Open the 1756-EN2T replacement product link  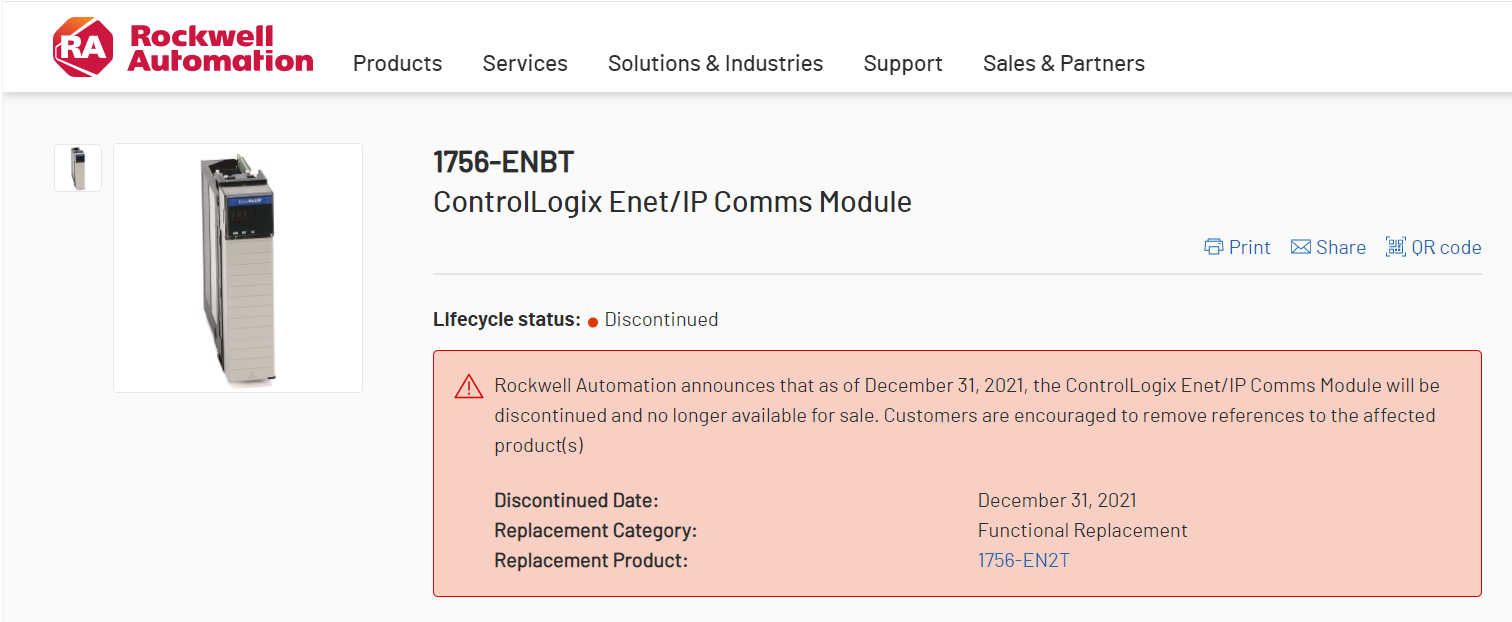[1023, 560]
